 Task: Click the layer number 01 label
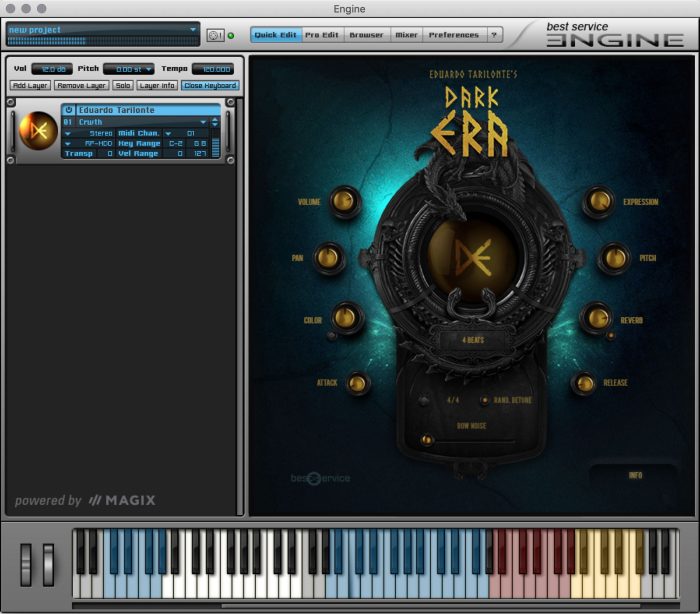68,122
